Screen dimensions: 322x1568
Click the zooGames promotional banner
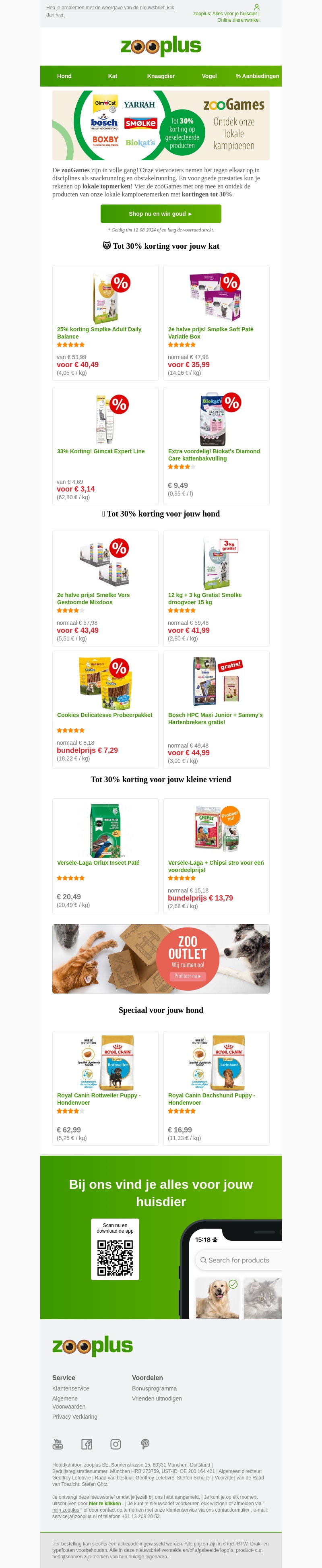tap(161, 125)
